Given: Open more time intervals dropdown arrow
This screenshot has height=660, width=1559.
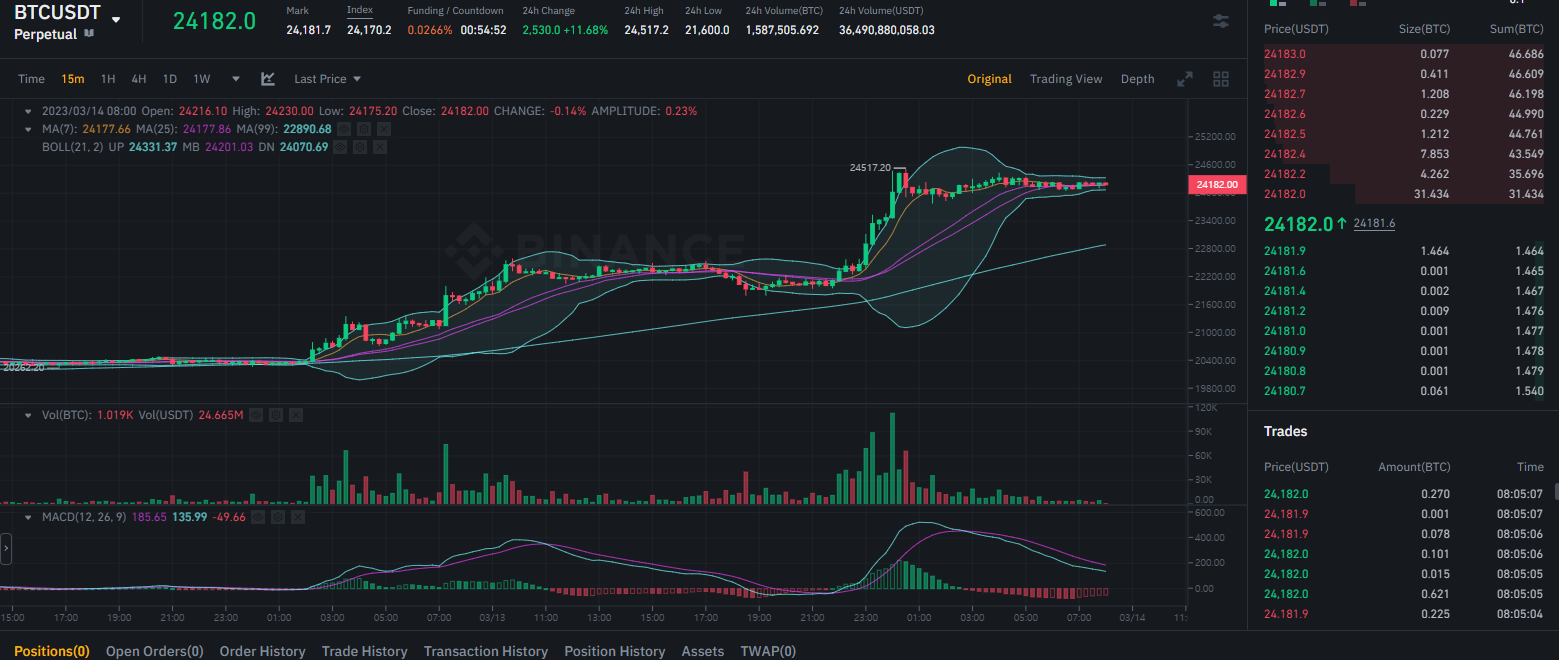Looking at the screenshot, I should coord(236,79).
